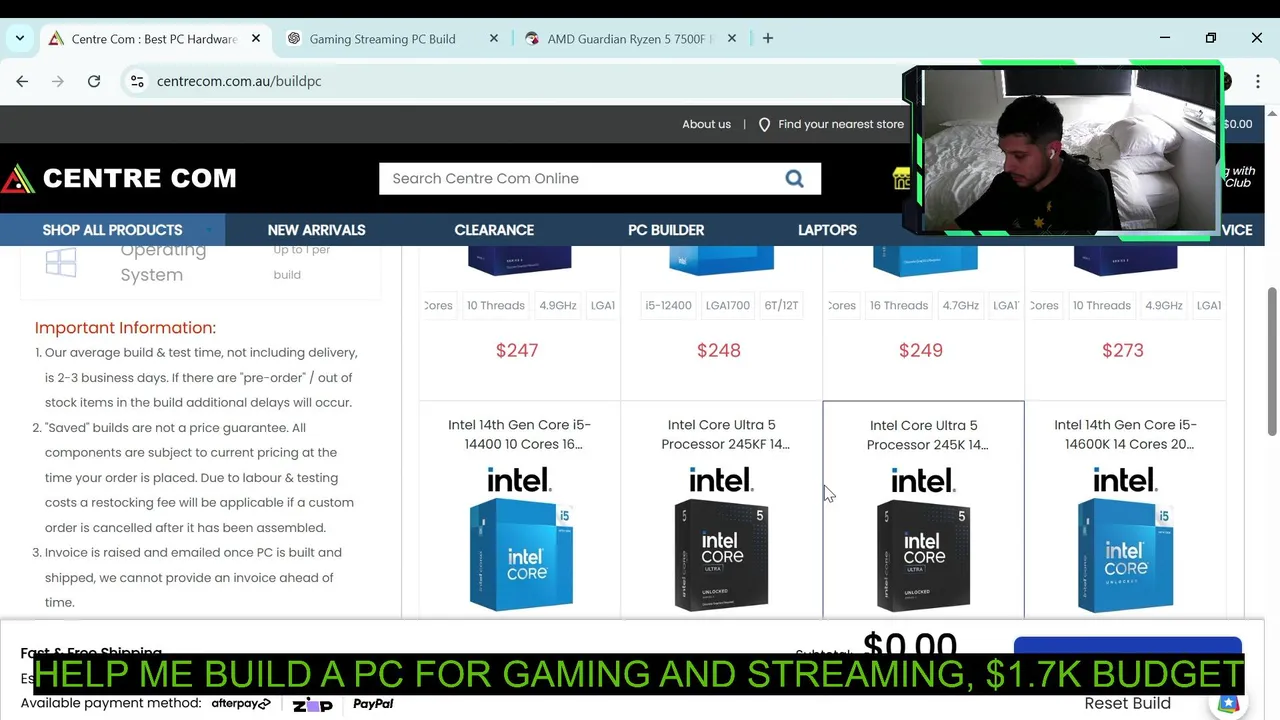Focus the Search Centre Com Online field
The width and height of the screenshot is (1280, 720).
pos(580,178)
